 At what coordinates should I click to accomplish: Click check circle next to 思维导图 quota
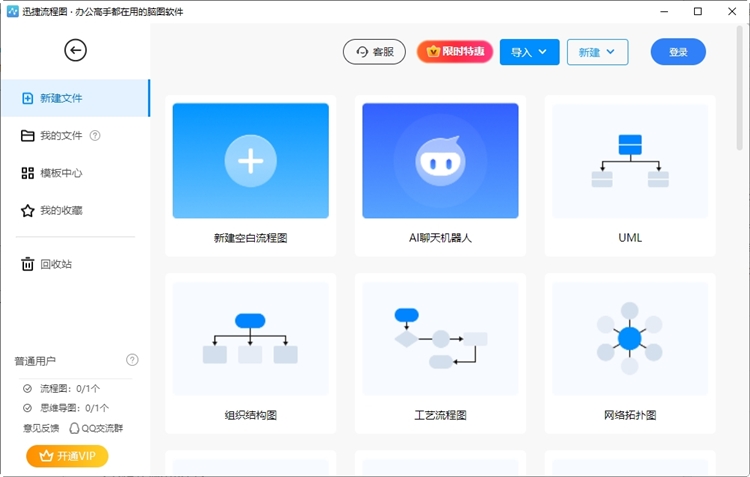tap(27, 408)
